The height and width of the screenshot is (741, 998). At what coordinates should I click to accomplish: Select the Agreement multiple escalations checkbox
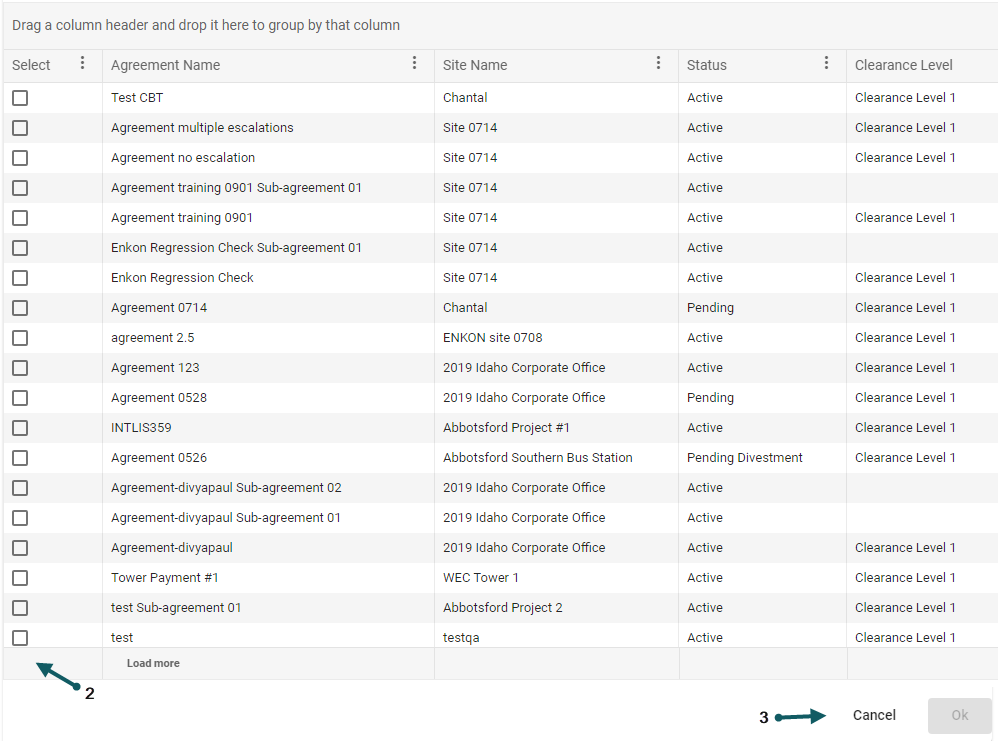[20, 128]
